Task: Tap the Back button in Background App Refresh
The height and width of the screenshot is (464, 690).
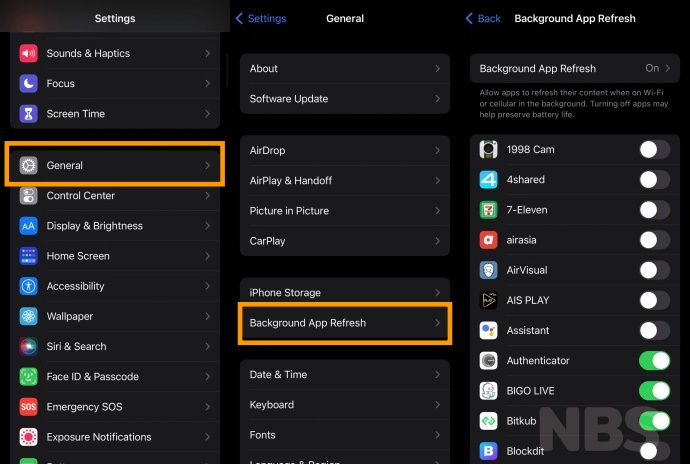Action: point(483,18)
